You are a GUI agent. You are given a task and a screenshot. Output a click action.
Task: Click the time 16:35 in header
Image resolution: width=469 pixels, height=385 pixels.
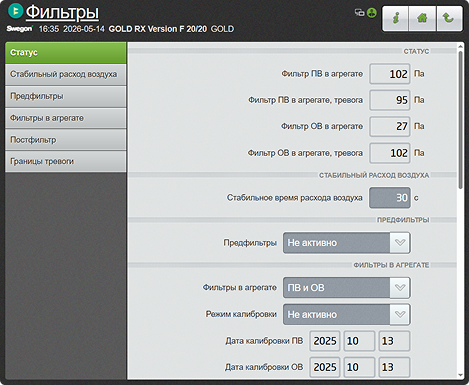coord(49,29)
